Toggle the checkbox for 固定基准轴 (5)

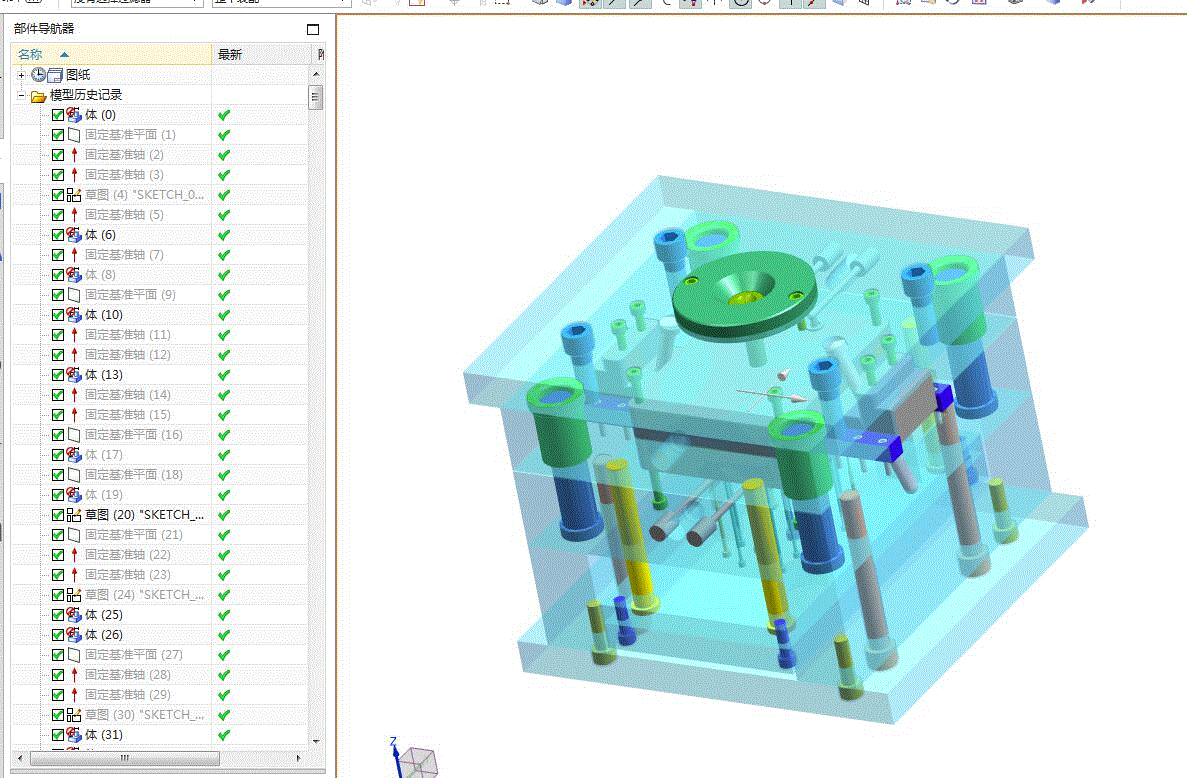point(58,215)
